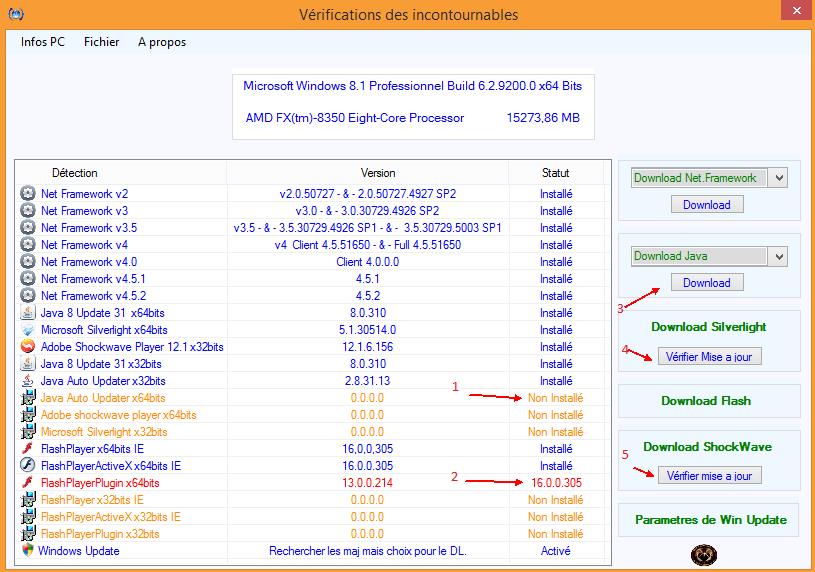Click 'Activé' status for Windows Update

(556, 551)
